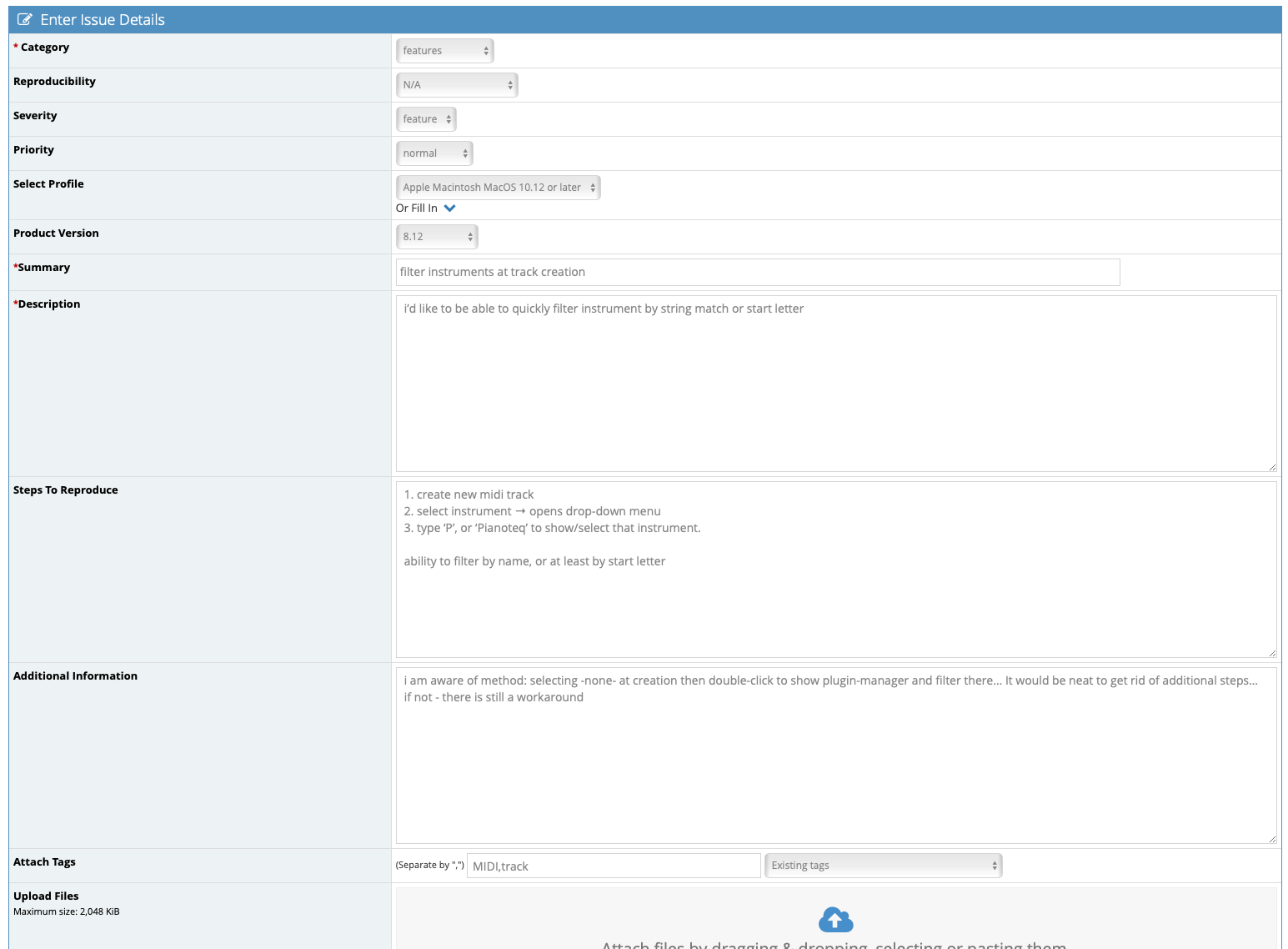Click the edit icon beside Enter Issue Details
Screen dimensions: 1288x949
tap(25, 19)
